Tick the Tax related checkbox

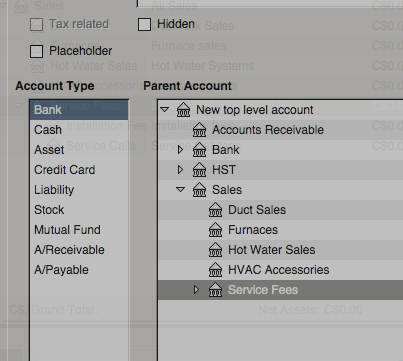pos(36,25)
